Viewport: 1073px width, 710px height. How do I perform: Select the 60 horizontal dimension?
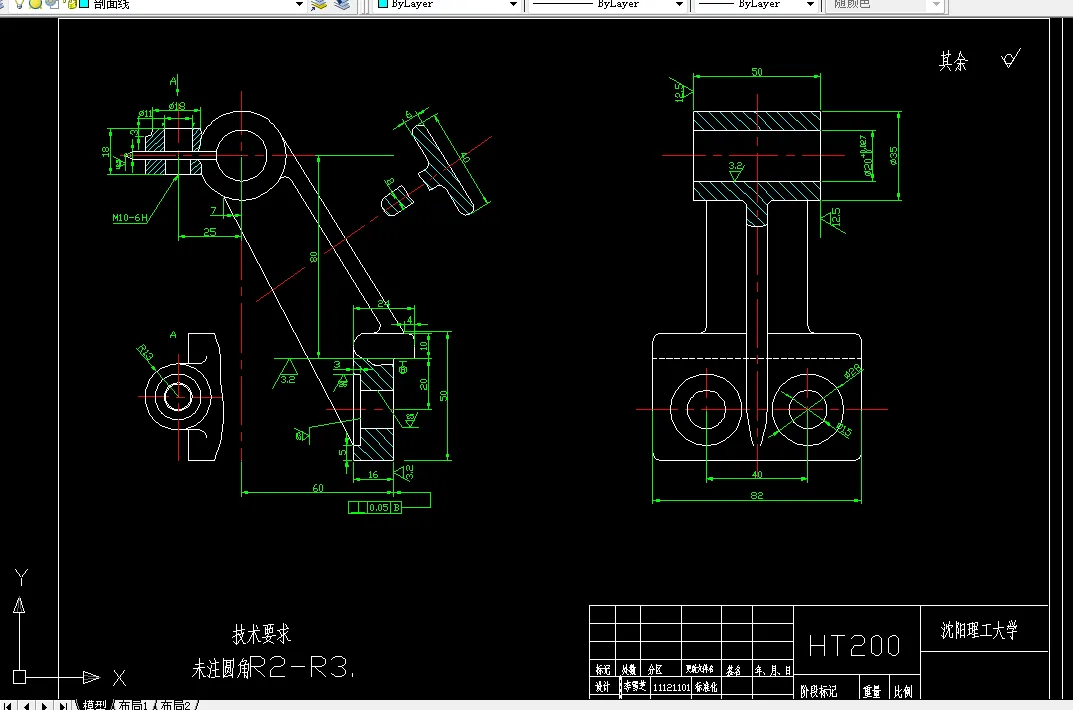[318, 488]
